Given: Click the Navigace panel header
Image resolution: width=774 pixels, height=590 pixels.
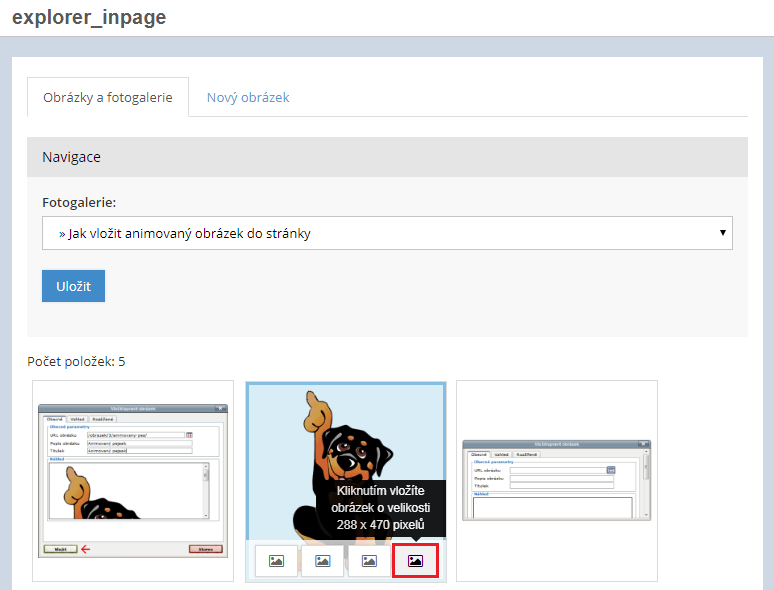Looking at the screenshot, I should [x=387, y=157].
